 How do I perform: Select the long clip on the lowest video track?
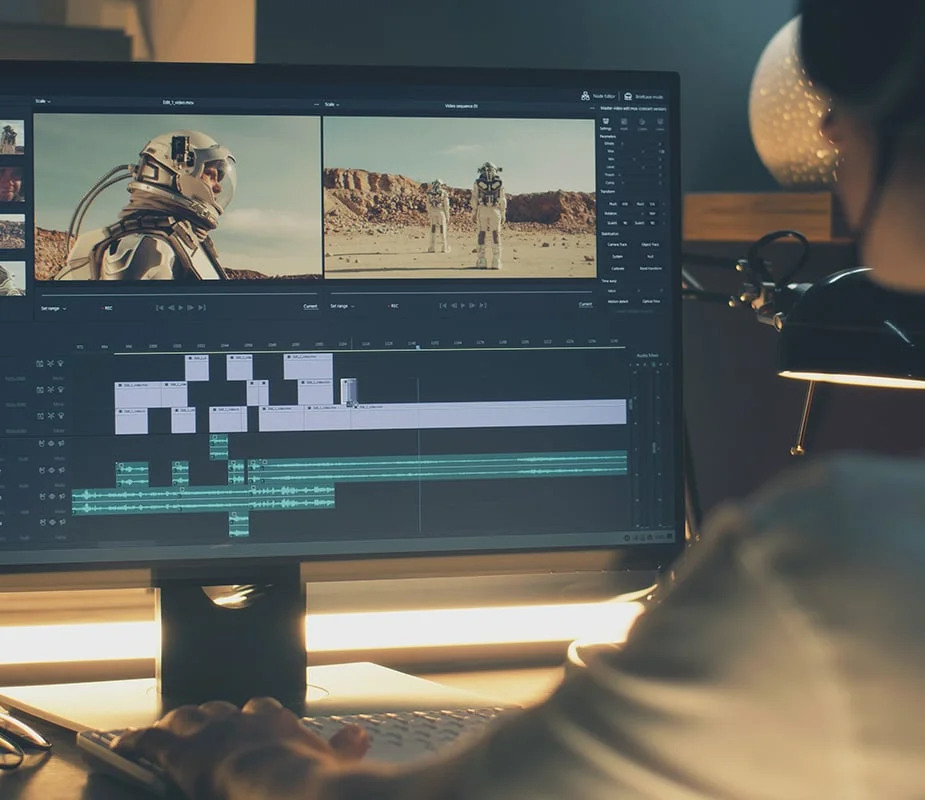pyautogui.click(x=488, y=412)
